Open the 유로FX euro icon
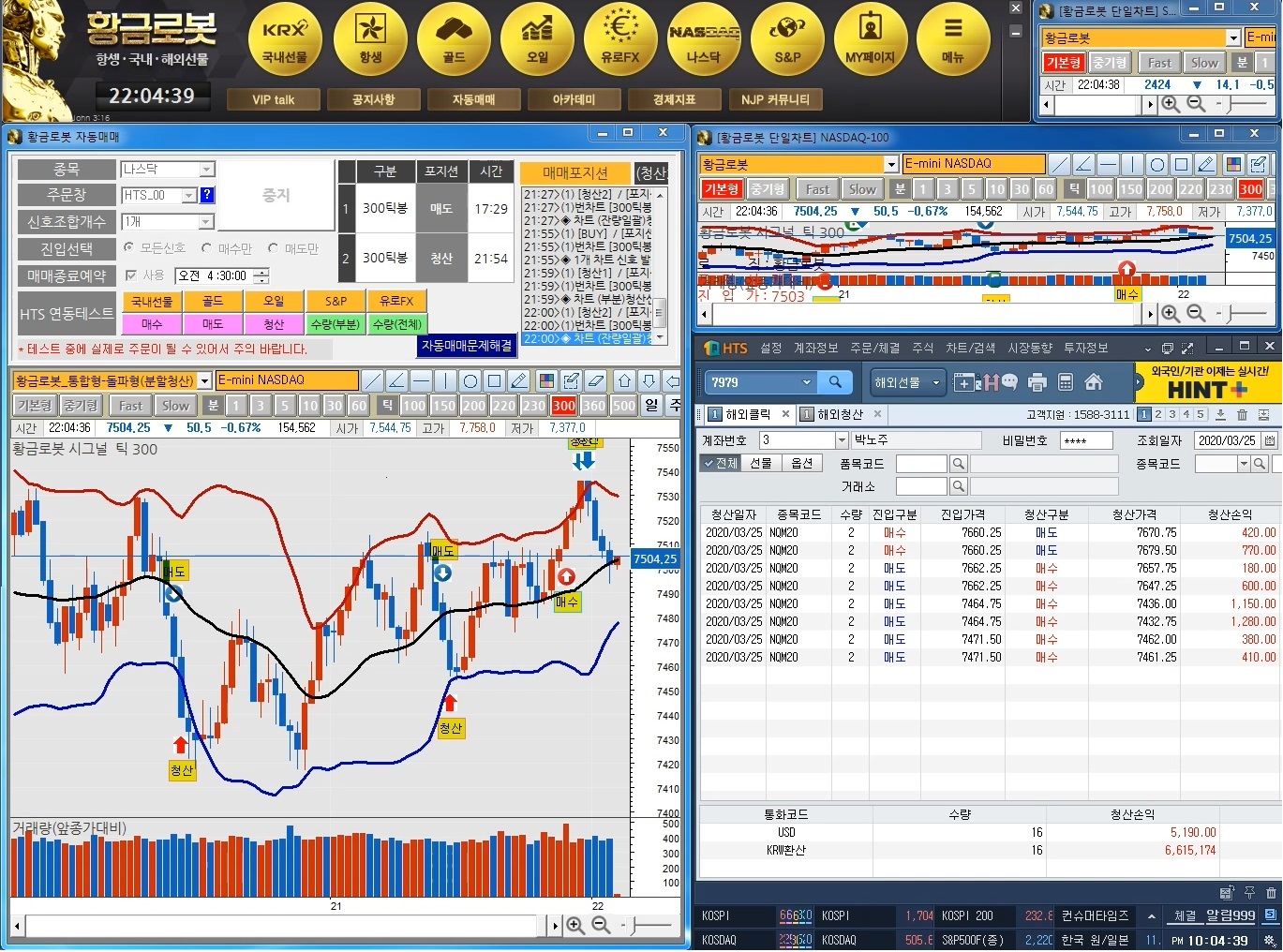 point(620,38)
